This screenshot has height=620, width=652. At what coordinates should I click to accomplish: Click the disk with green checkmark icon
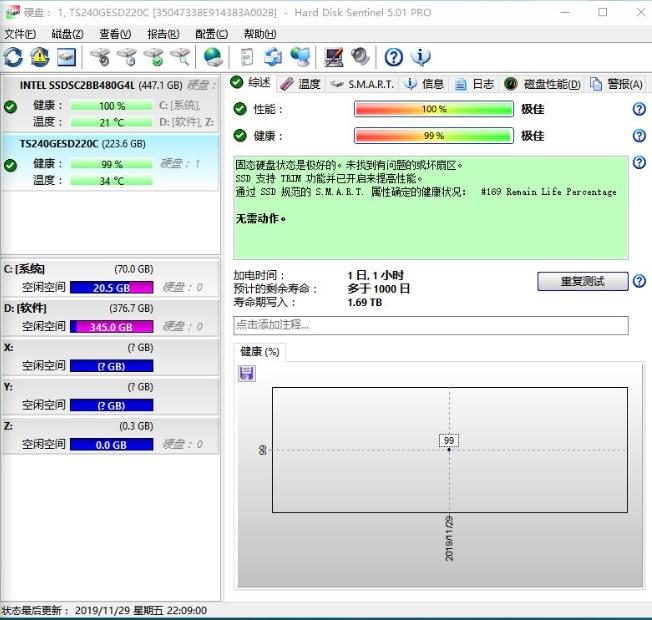pyautogui.click(x=153, y=57)
